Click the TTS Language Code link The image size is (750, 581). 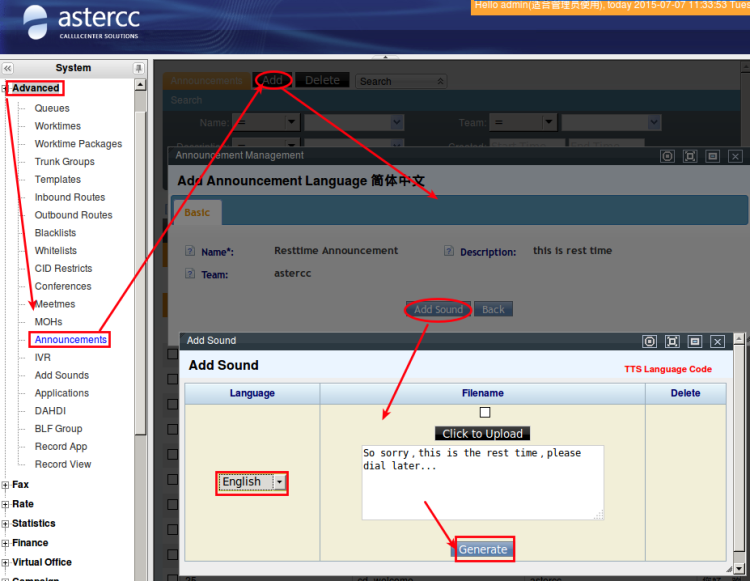(x=668, y=369)
